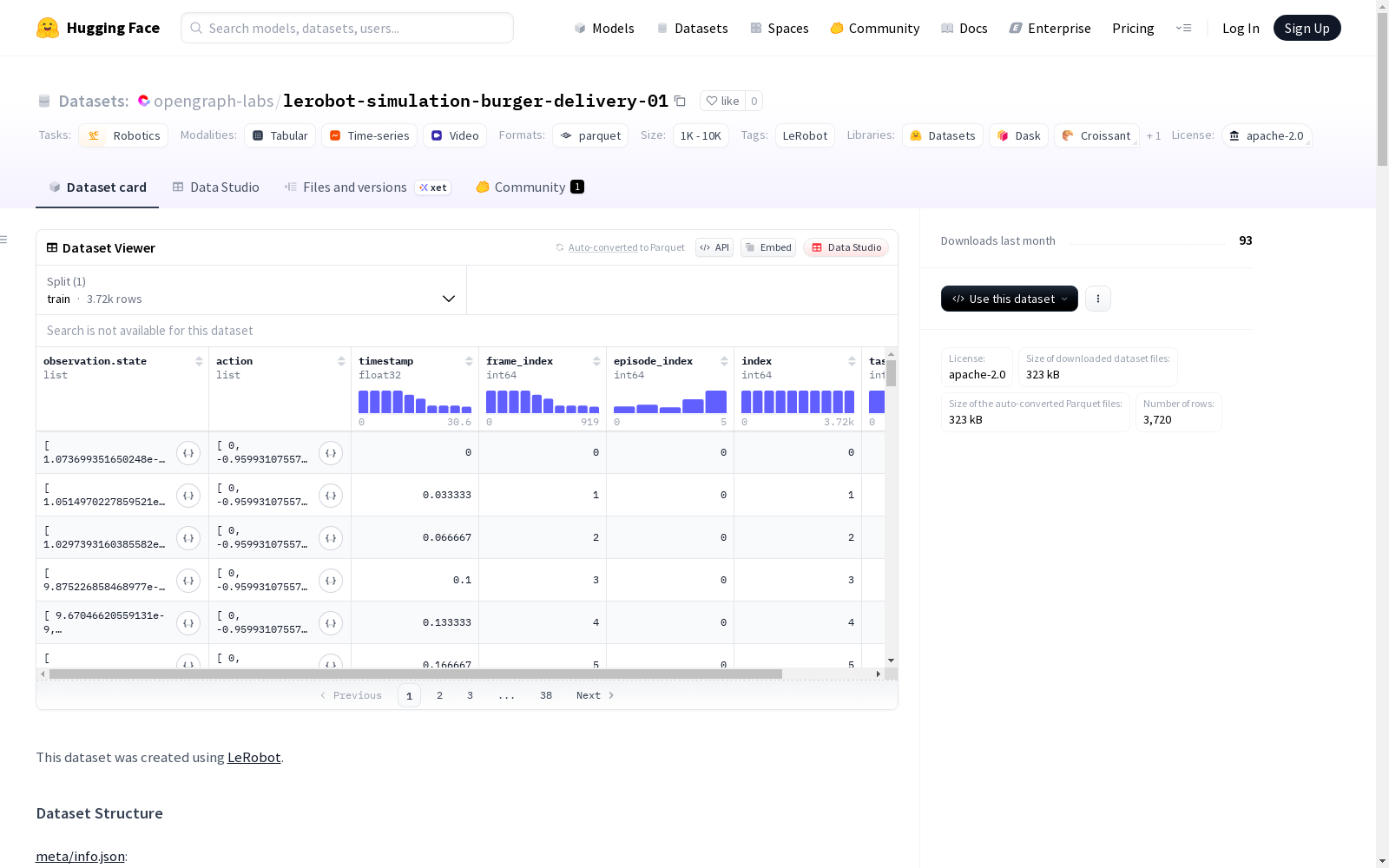Click the Log In link
The width and height of the screenshot is (1389, 868).
pyautogui.click(x=1241, y=28)
